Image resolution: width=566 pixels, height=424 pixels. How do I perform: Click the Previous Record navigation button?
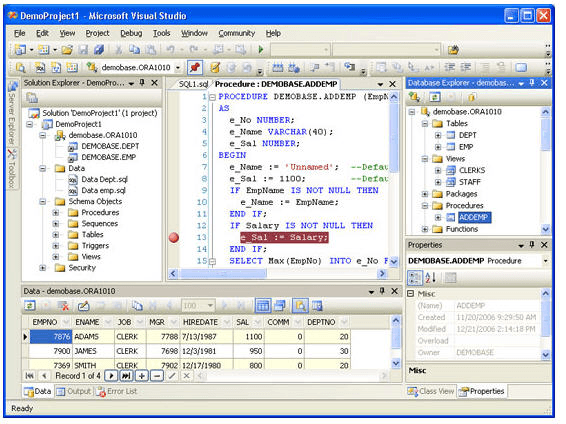point(44,376)
